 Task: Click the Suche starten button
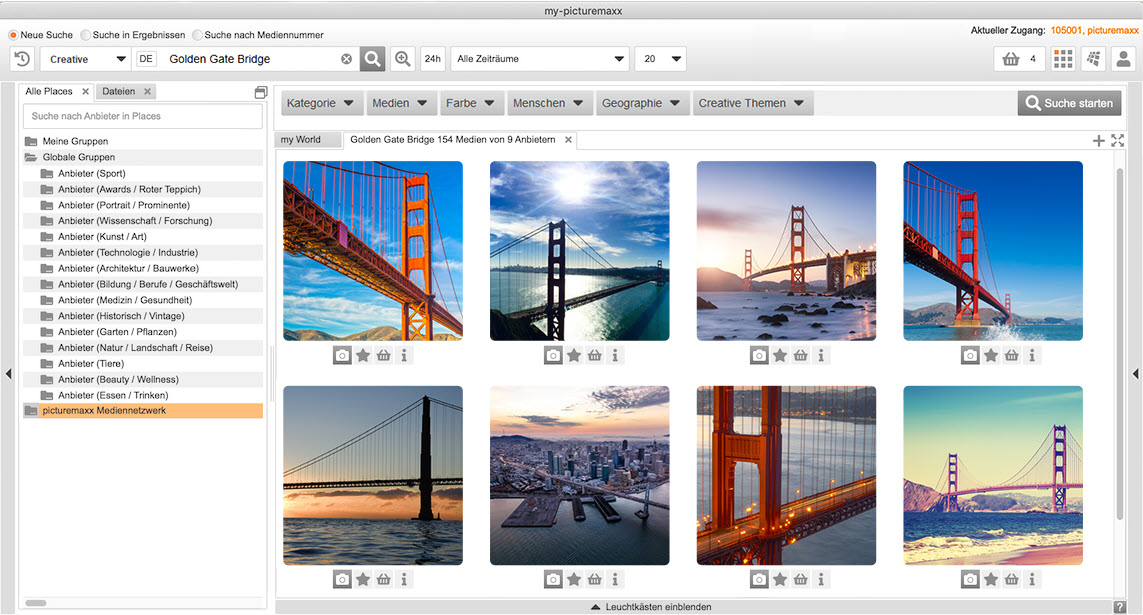(1069, 103)
